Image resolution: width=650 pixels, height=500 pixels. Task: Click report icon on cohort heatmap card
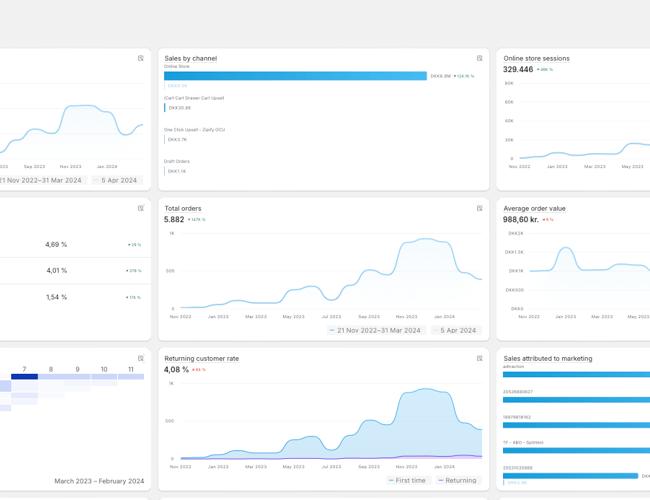(141, 358)
